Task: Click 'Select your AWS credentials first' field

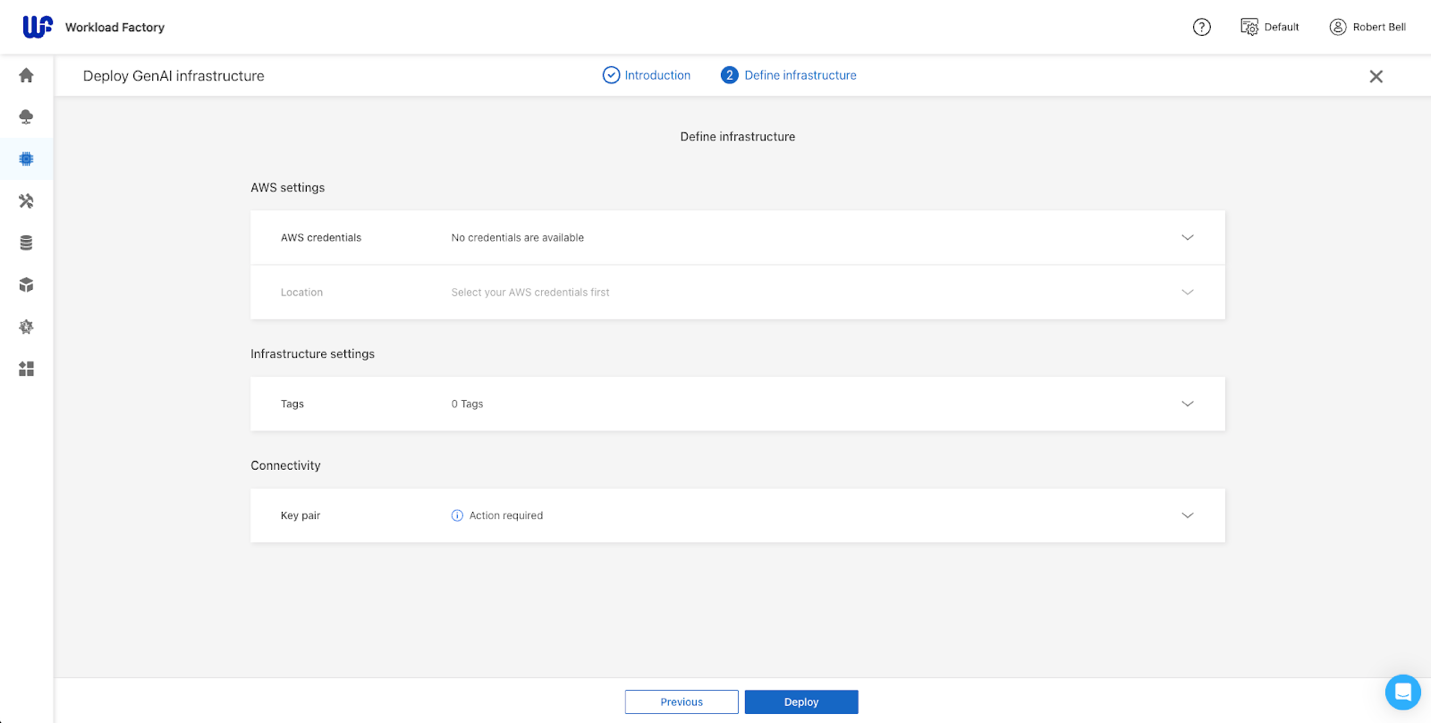Action: [x=530, y=292]
